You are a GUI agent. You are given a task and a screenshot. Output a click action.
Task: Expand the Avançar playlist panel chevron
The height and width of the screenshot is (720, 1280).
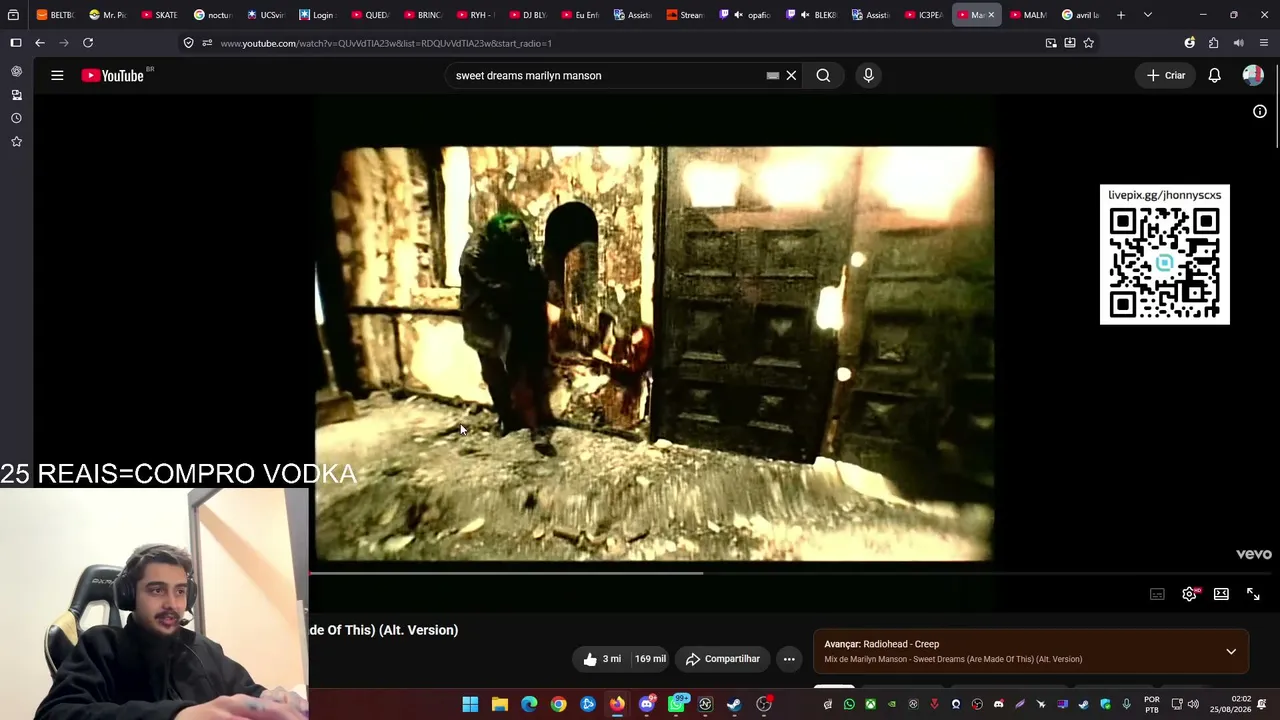click(x=1231, y=651)
